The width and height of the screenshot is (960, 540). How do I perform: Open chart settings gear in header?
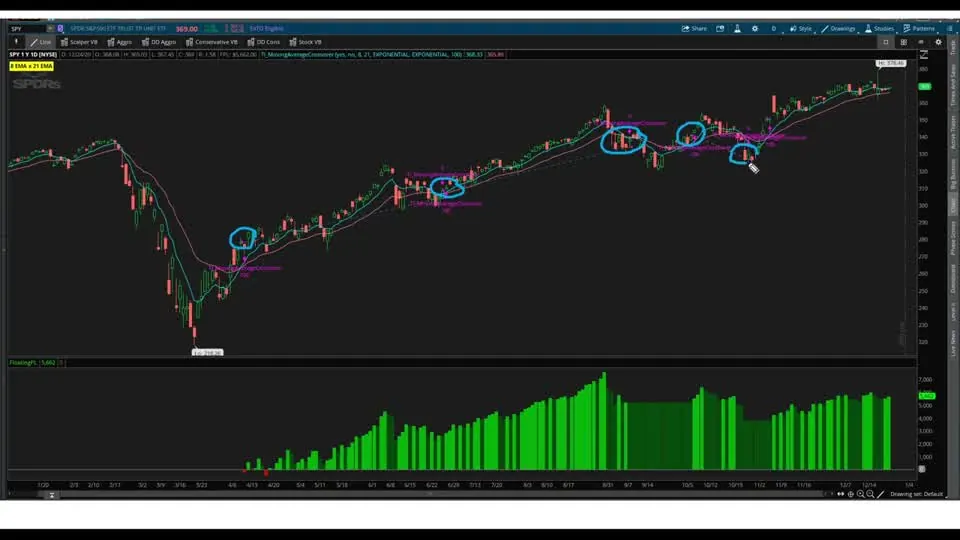(755, 28)
